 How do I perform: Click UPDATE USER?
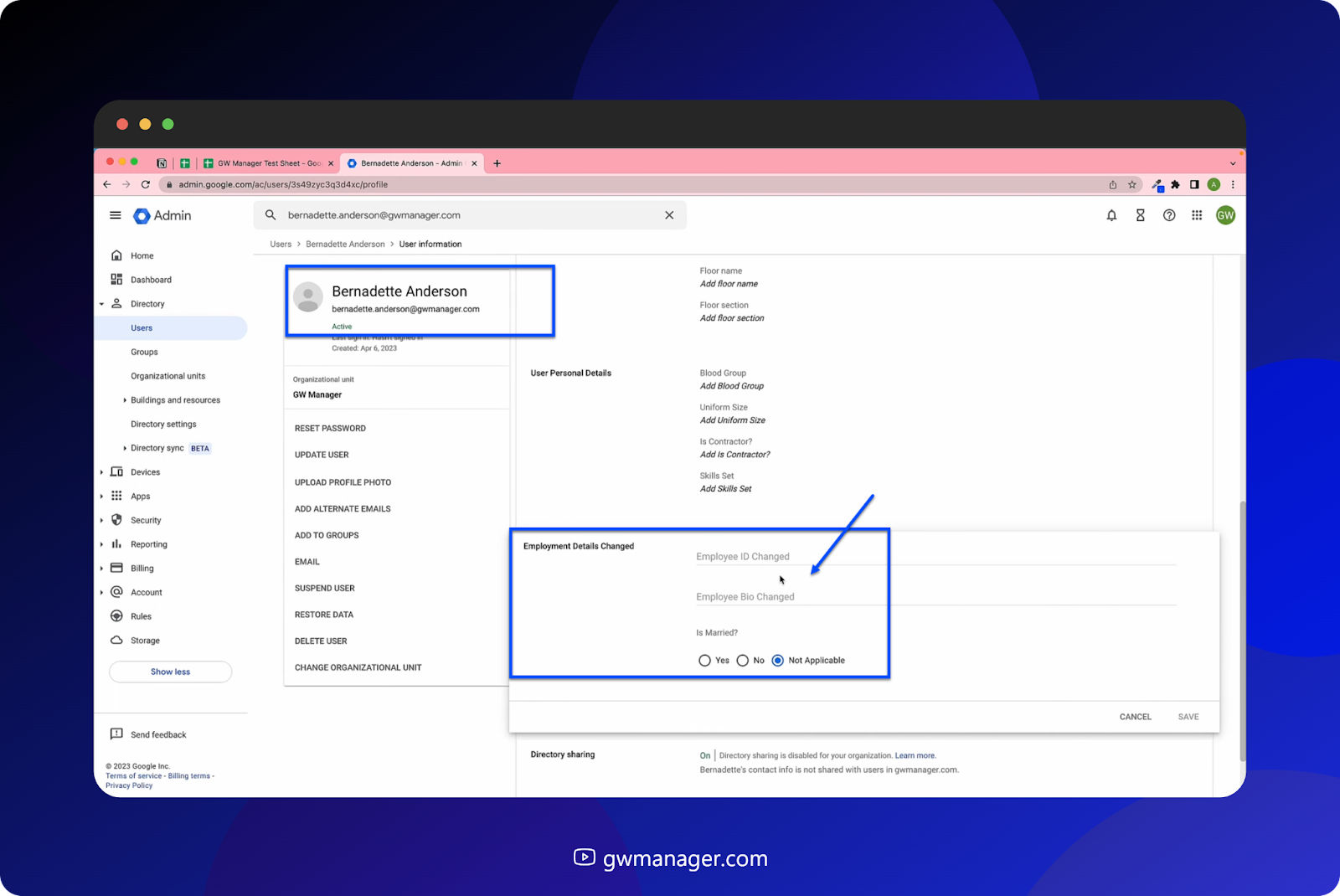[x=322, y=455]
